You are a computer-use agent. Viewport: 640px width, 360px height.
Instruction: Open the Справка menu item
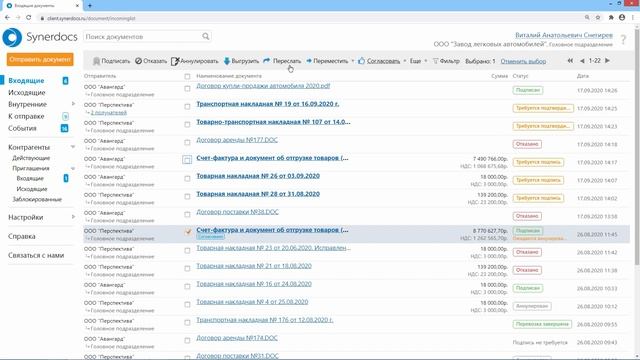point(22,236)
